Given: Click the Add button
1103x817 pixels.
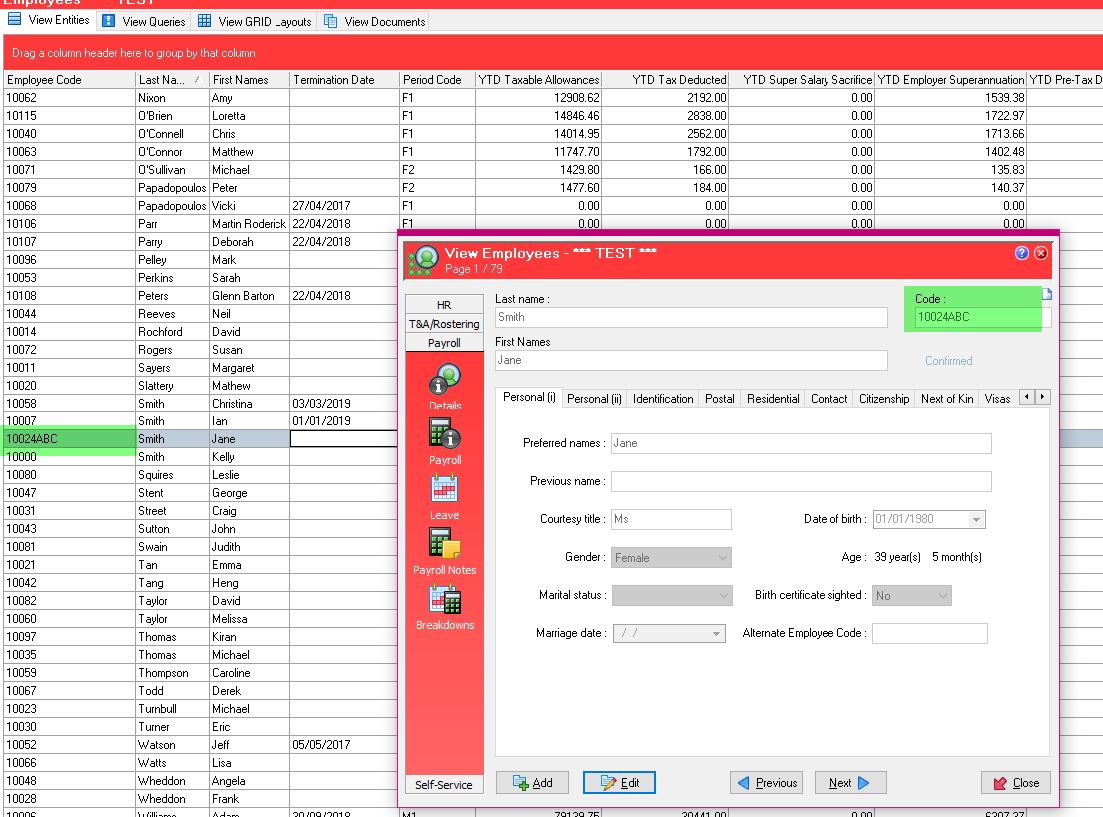Looking at the screenshot, I should click(x=532, y=783).
